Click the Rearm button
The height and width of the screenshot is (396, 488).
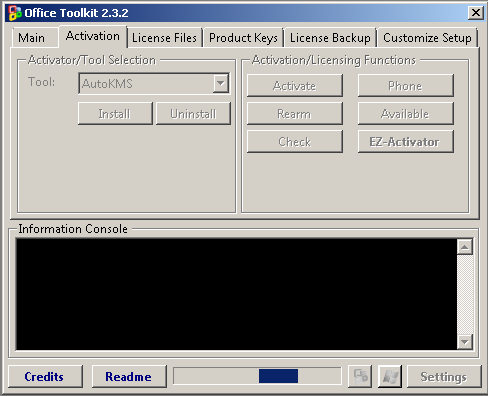pyautogui.click(x=295, y=114)
